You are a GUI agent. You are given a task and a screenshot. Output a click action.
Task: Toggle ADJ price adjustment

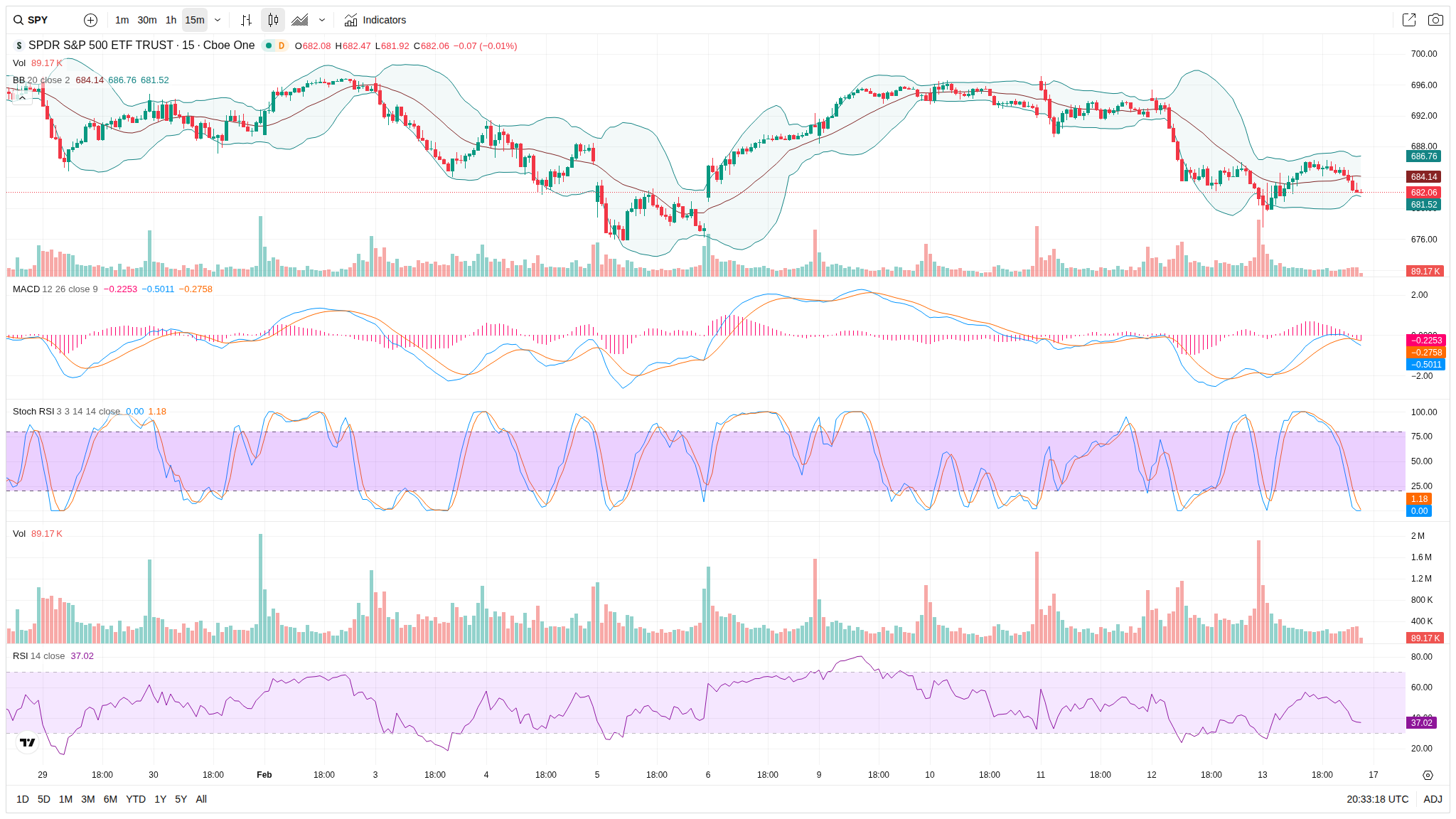click(x=1433, y=799)
